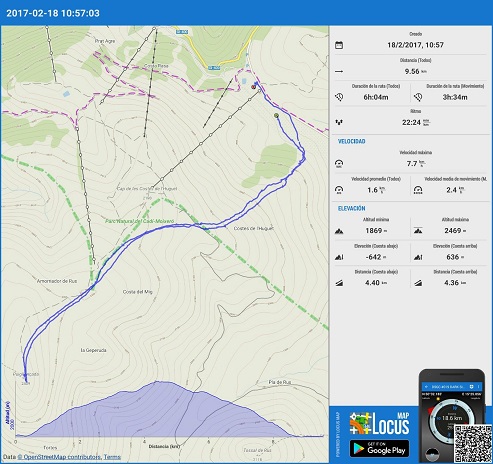This screenshot has width=493, height=464.
Task: Open the Terms link in map attribution
Action: pyautogui.click(x=112, y=457)
